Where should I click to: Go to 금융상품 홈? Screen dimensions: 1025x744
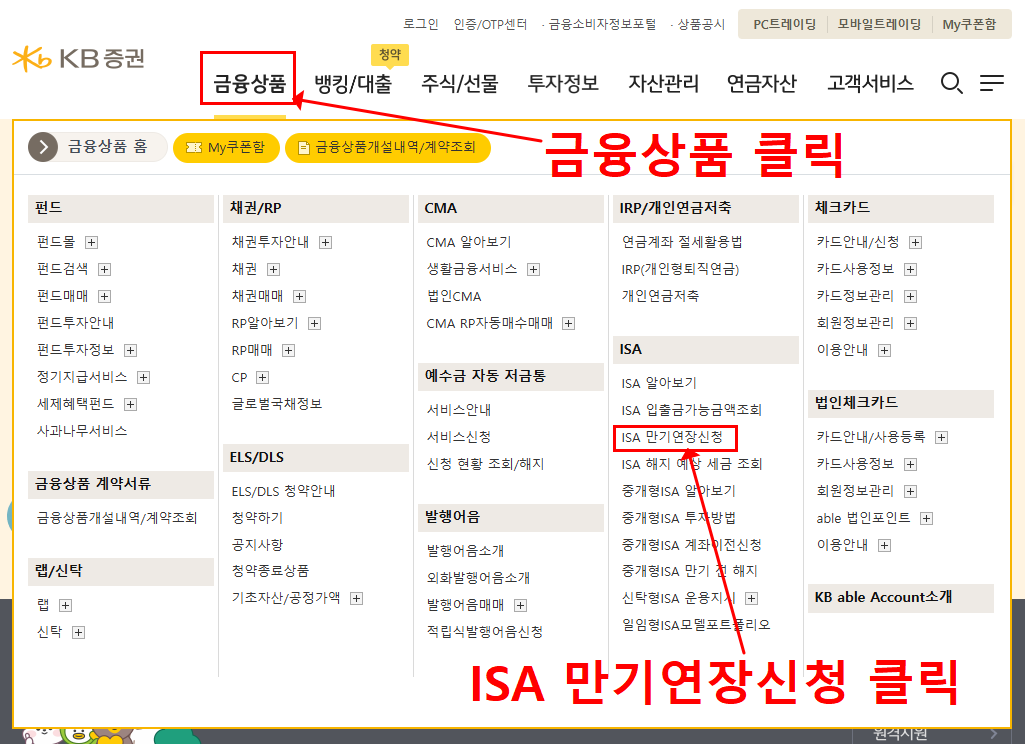click(108, 146)
